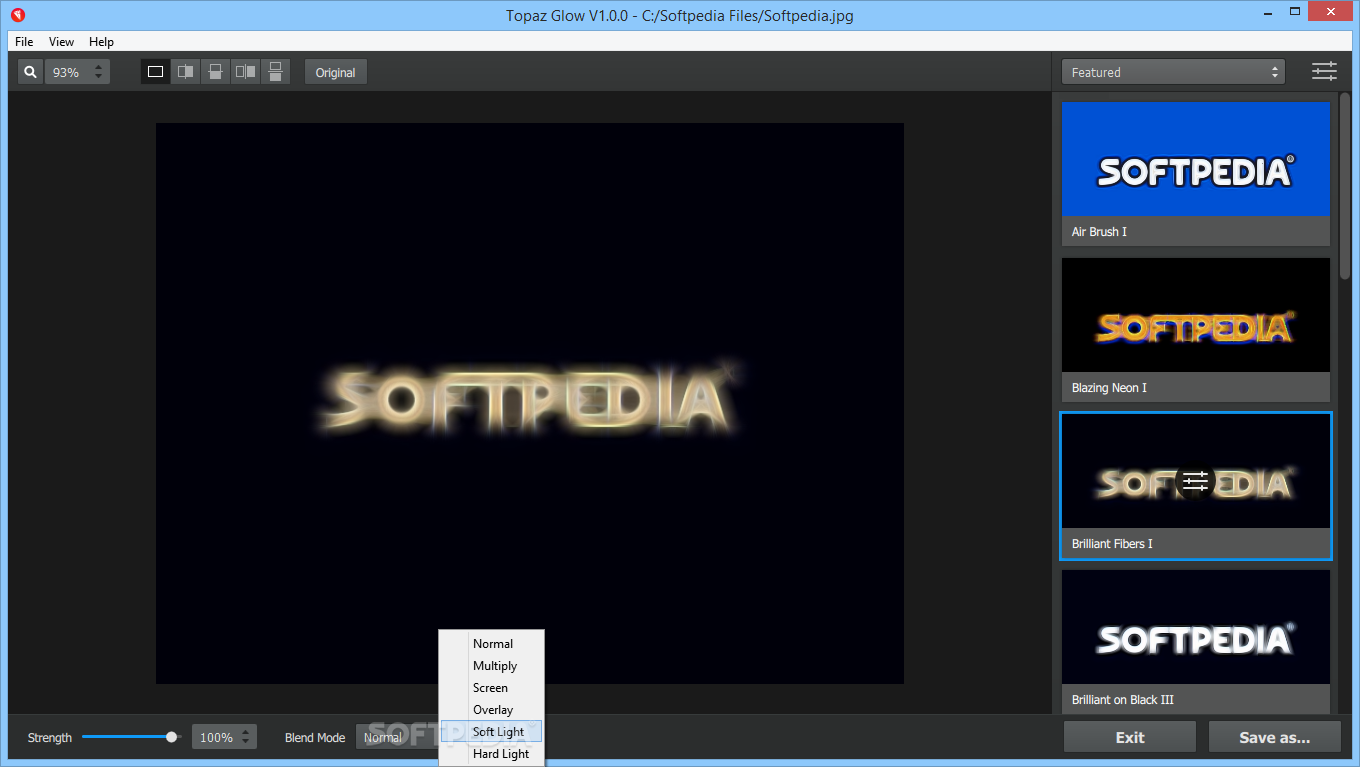Select the side-by-side view icon
1360x767 pixels.
(245, 72)
